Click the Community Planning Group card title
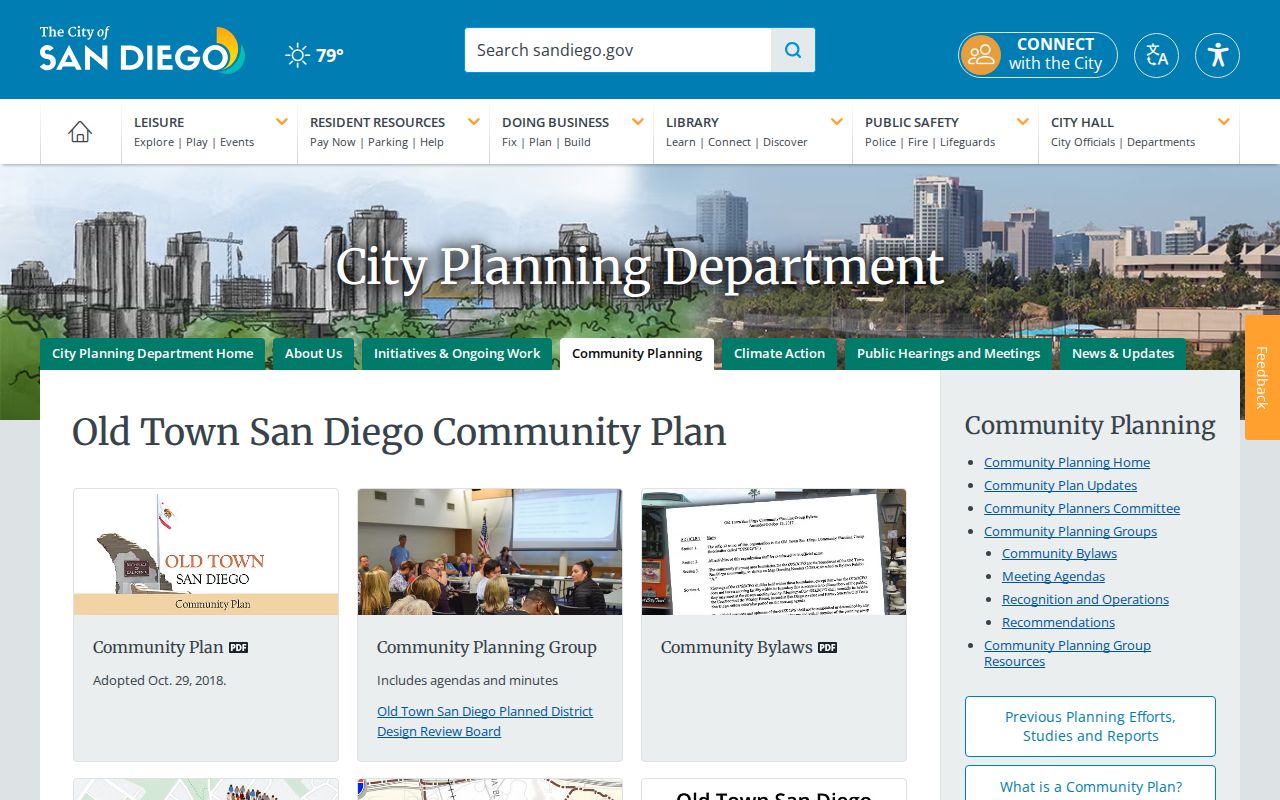 pos(487,647)
